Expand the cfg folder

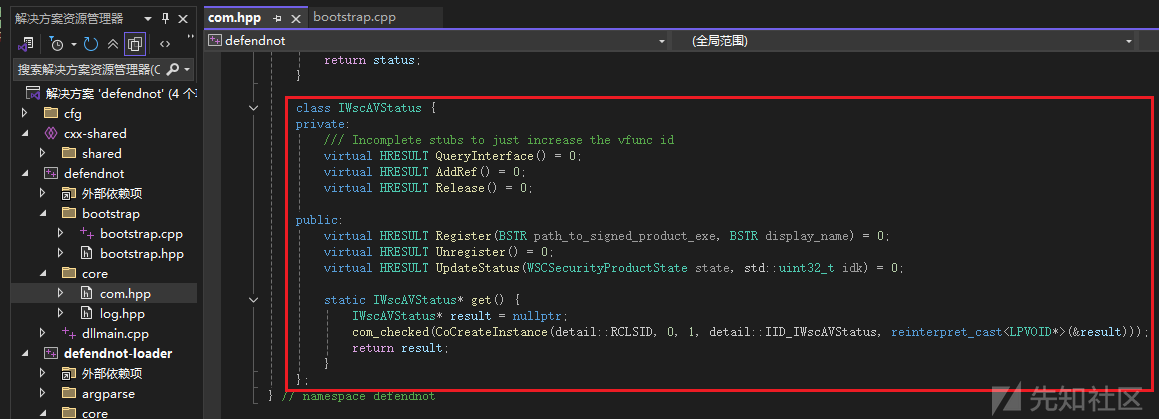pos(24,114)
